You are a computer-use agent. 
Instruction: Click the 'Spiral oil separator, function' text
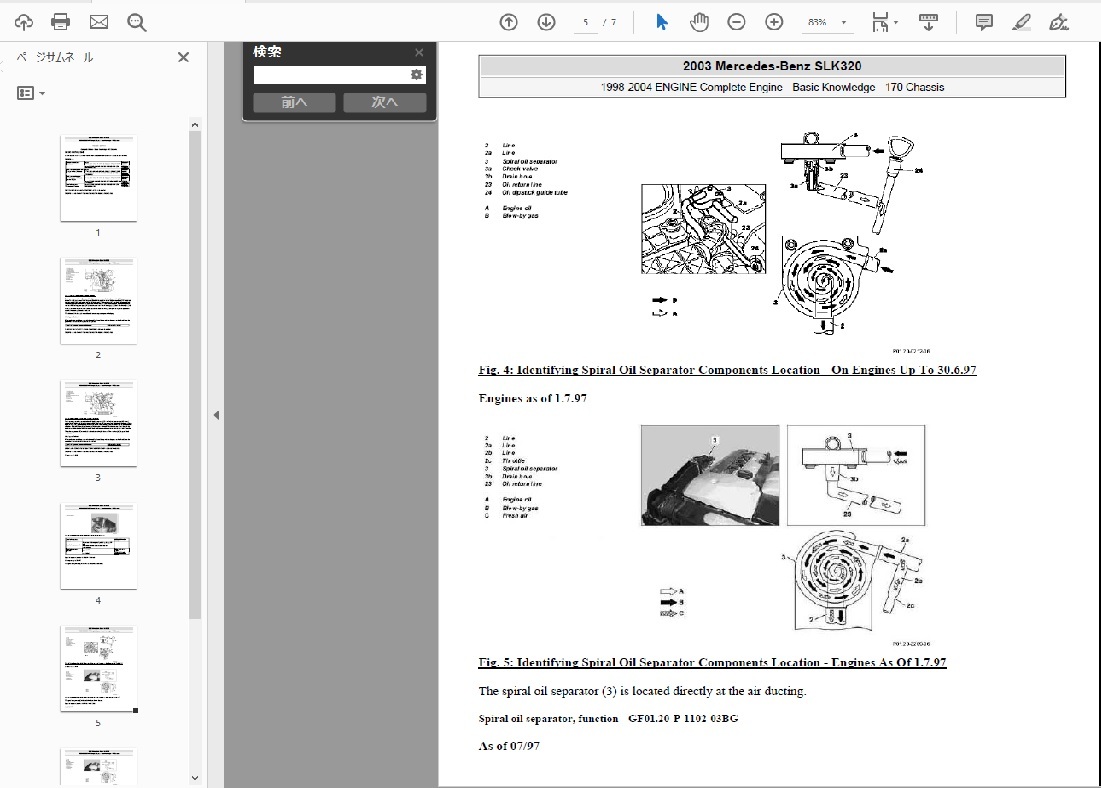point(548,718)
